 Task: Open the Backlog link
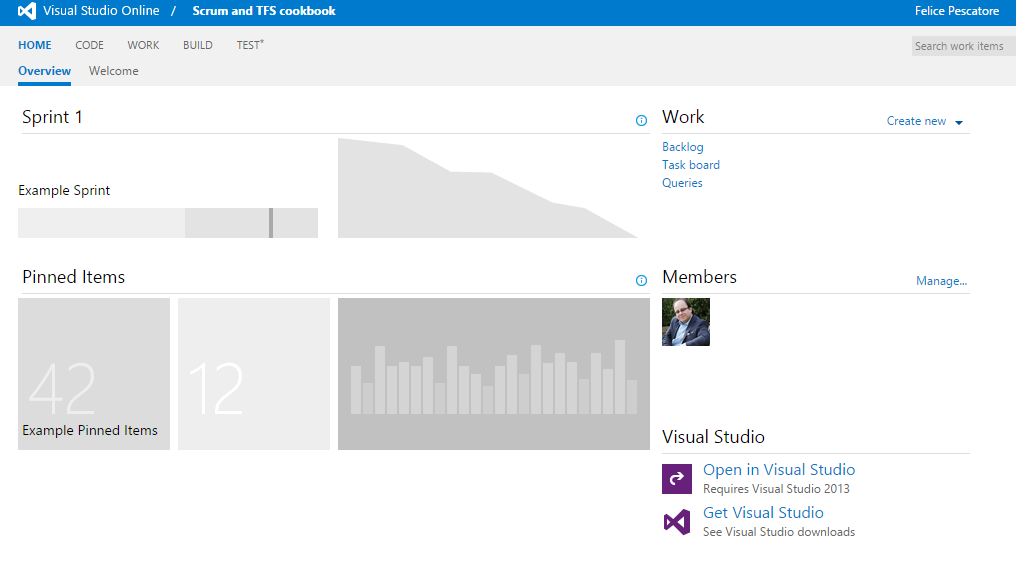[682, 147]
